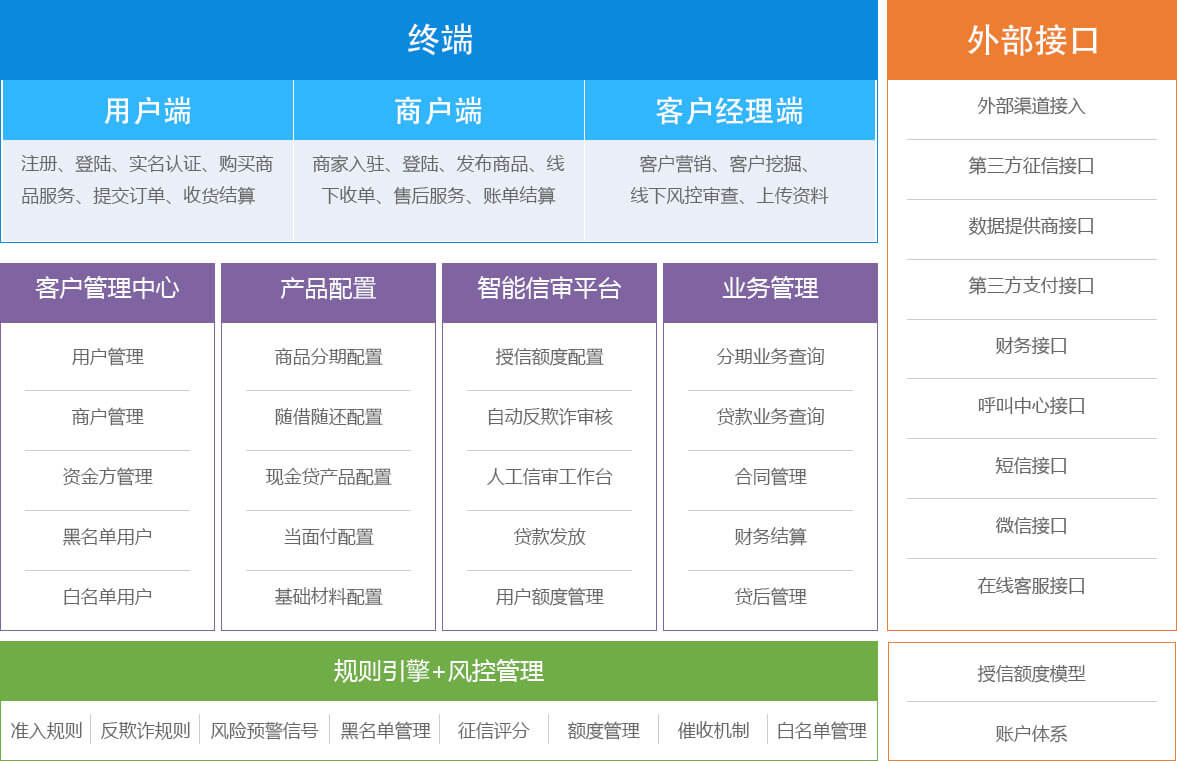Select 第三方征信接口 in external interfaces
The height and width of the screenshot is (761, 1177).
(x=1031, y=166)
